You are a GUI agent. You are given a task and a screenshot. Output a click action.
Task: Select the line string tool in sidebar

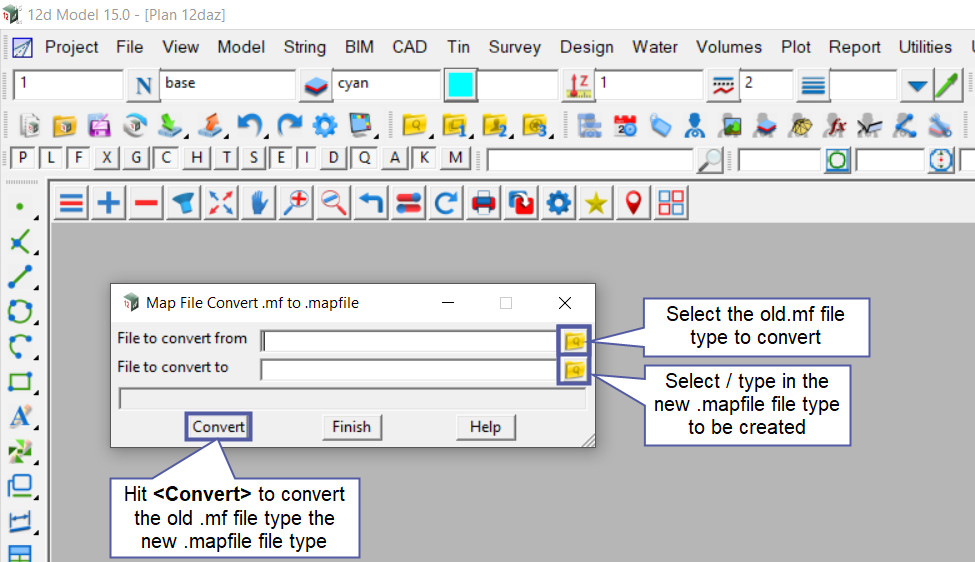pos(20,277)
